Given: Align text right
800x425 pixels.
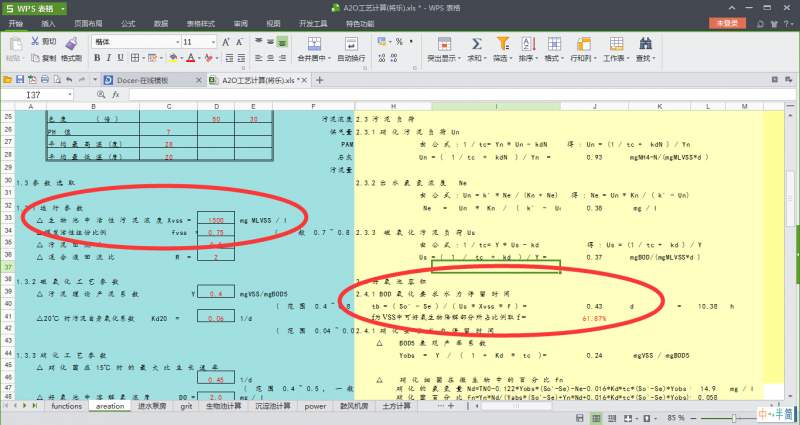Looking at the screenshot, I should [x=283, y=58].
